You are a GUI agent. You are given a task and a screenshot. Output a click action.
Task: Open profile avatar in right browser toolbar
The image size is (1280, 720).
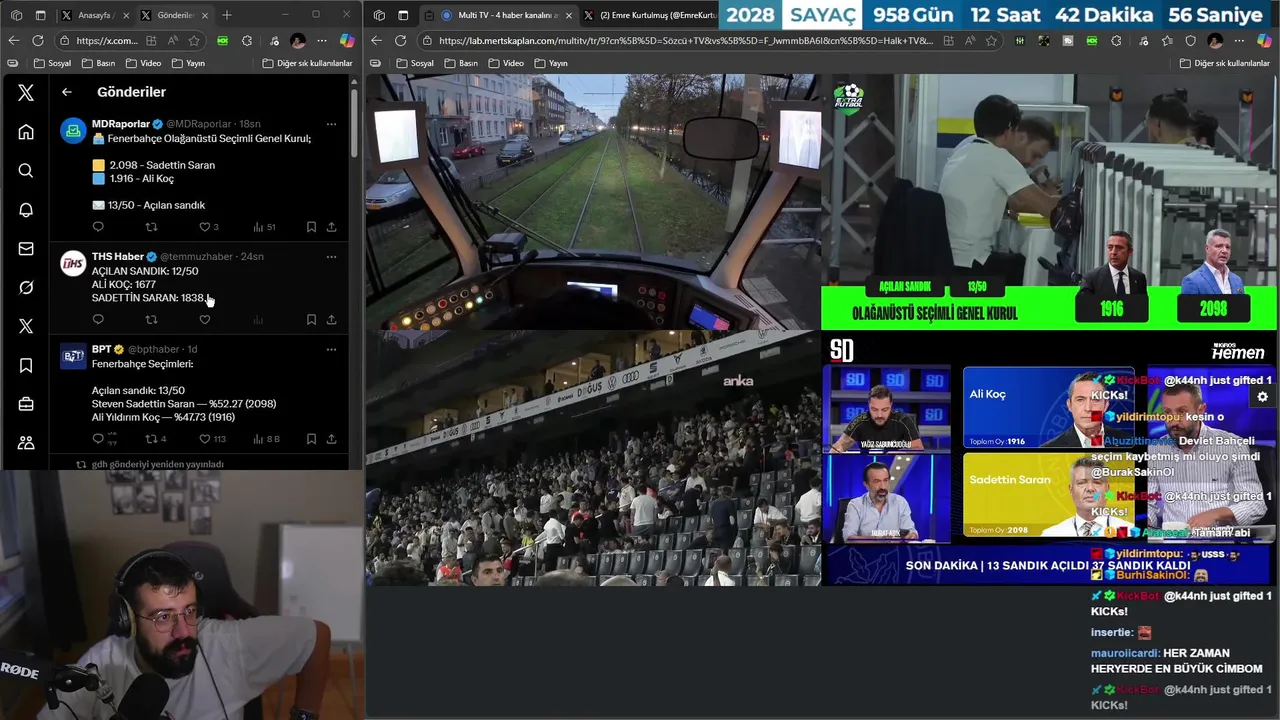point(1215,40)
